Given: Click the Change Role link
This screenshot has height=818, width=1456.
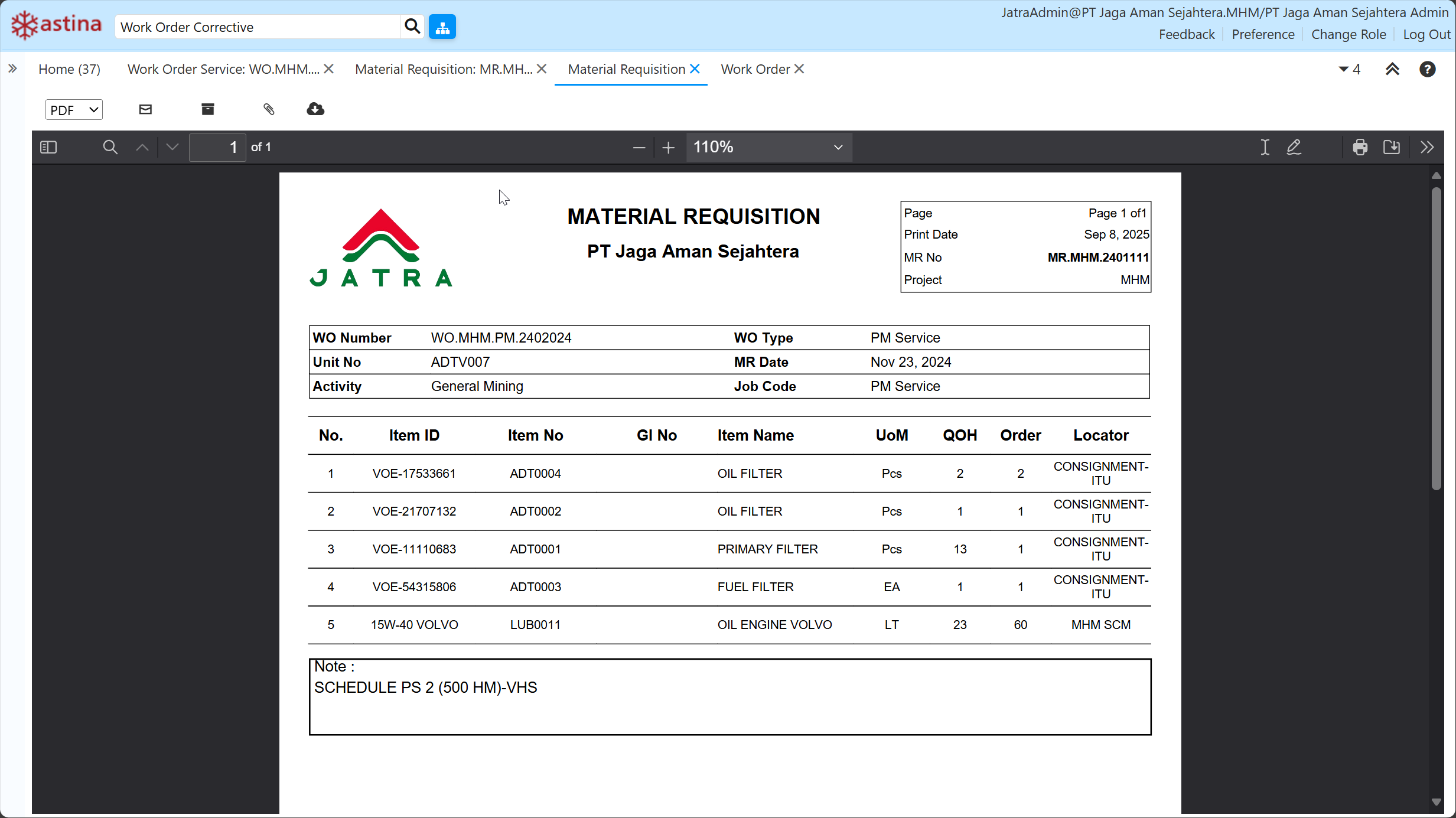Looking at the screenshot, I should click(x=1348, y=34).
